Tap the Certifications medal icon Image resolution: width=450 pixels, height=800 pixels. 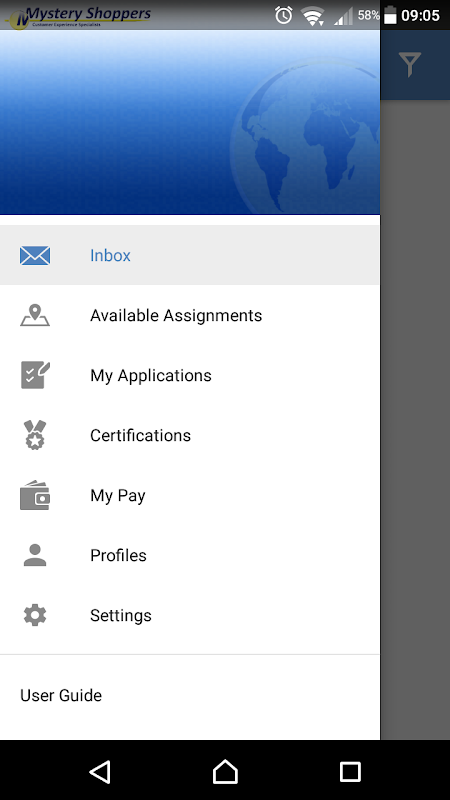click(x=35, y=435)
